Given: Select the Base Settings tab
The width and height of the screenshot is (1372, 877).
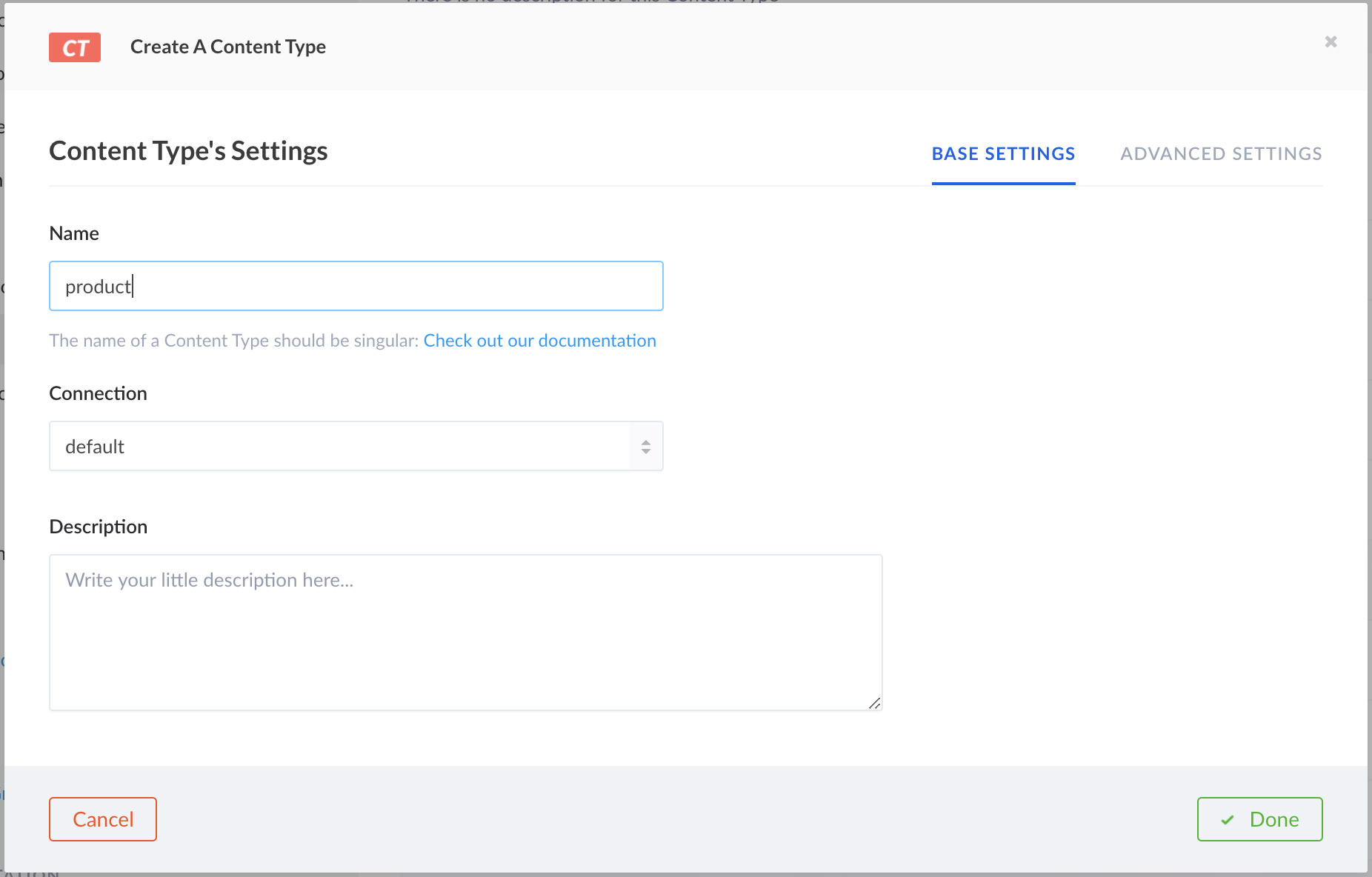Looking at the screenshot, I should [1003, 154].
